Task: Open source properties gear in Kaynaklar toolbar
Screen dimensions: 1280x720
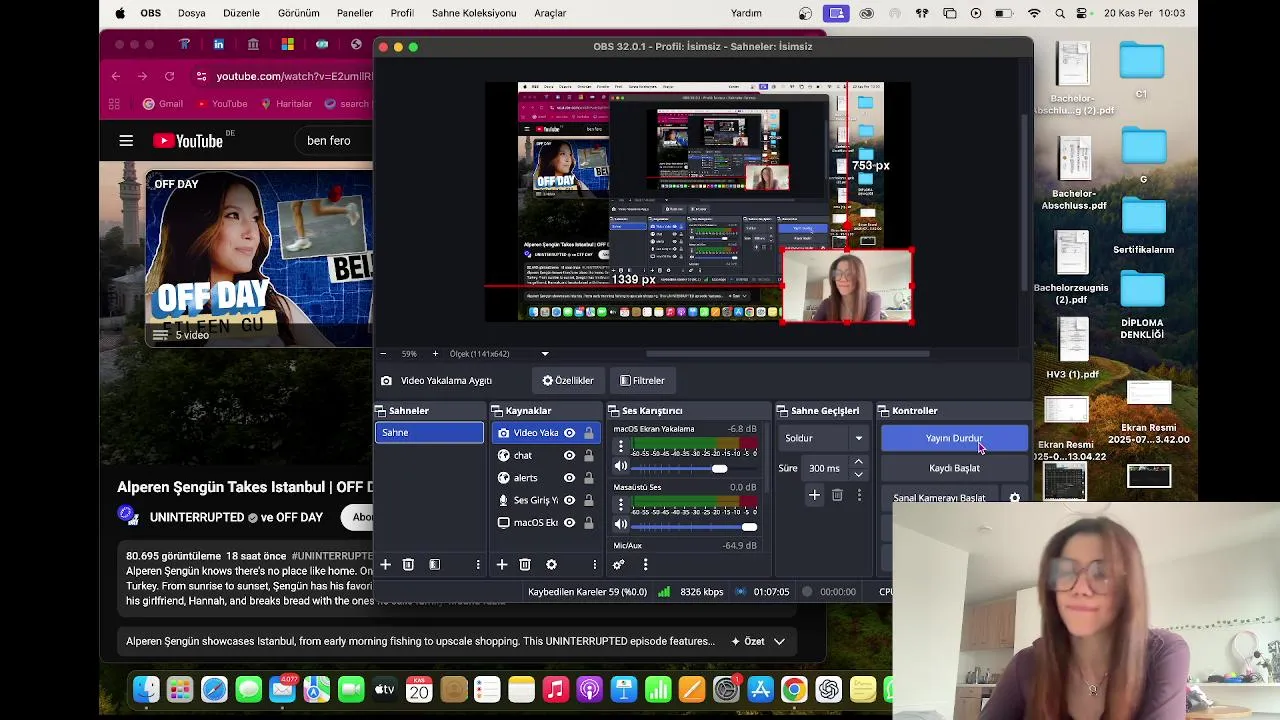Action: click(x=551, y=565)
